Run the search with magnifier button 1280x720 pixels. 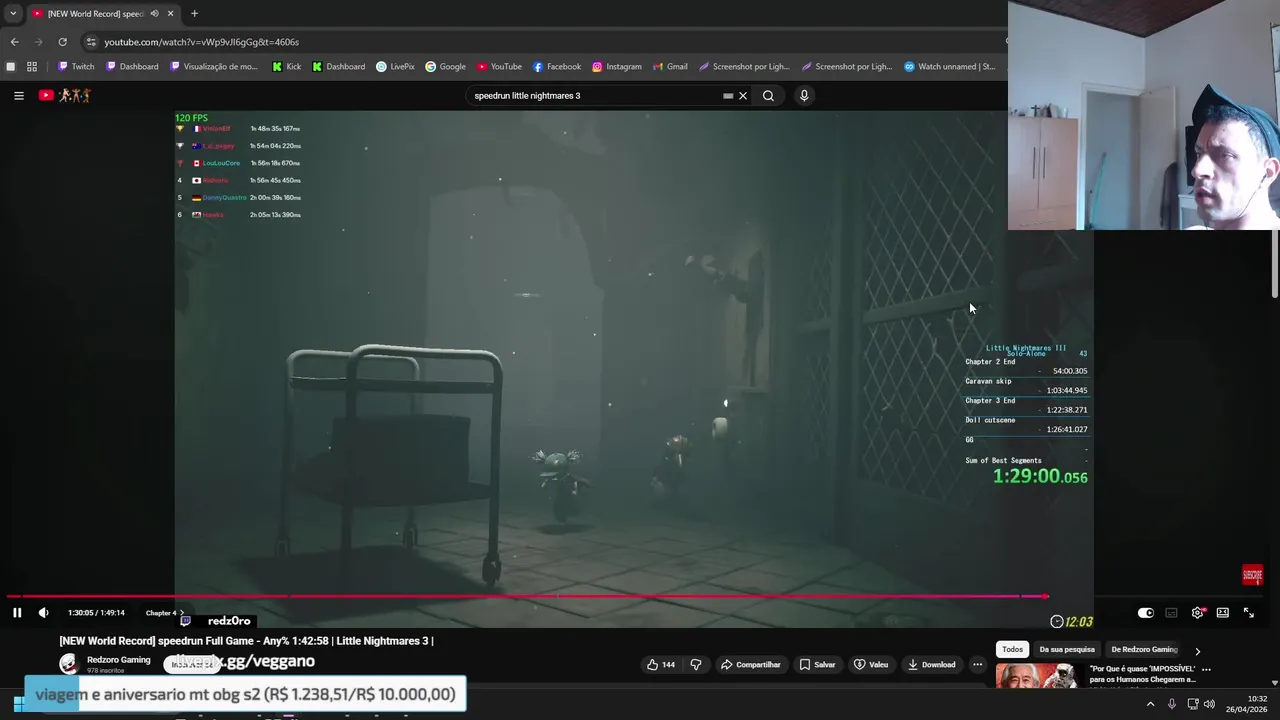(768, 96)
